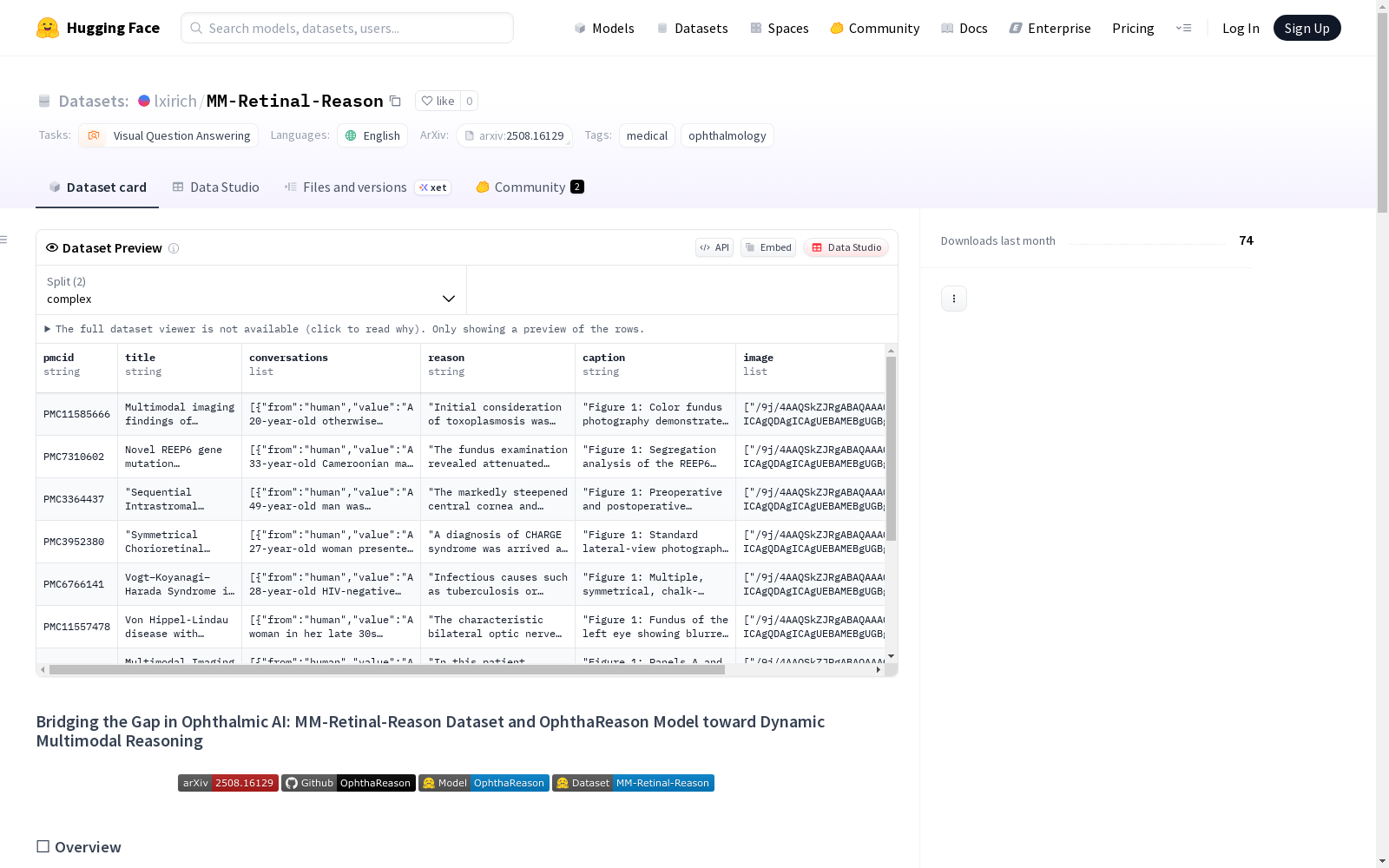The width and height of the screenshot is (1389, 868).
Task: Click the table horizontal scrollbar
Action: (387, 670)
